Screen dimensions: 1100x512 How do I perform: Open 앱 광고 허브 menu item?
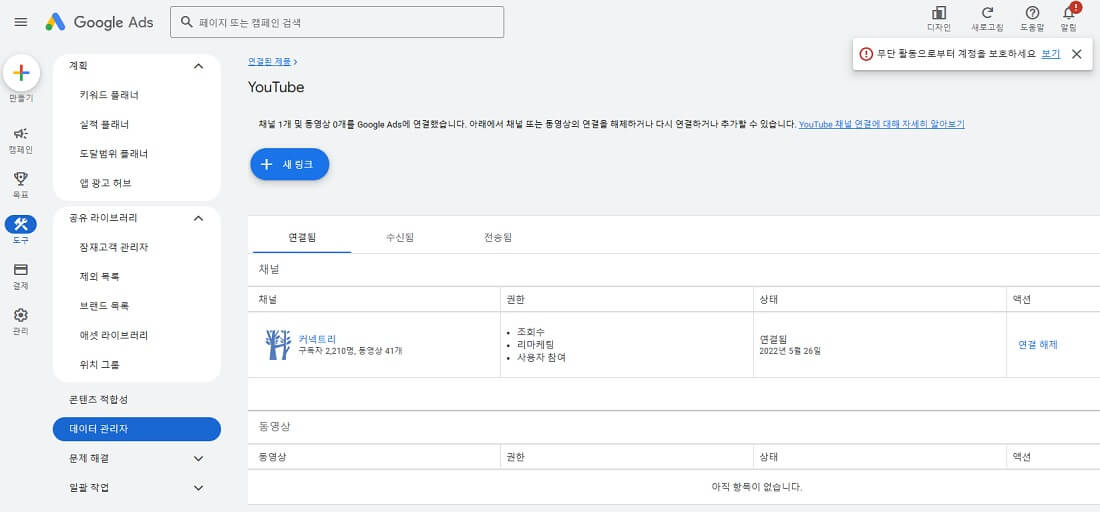106,183
